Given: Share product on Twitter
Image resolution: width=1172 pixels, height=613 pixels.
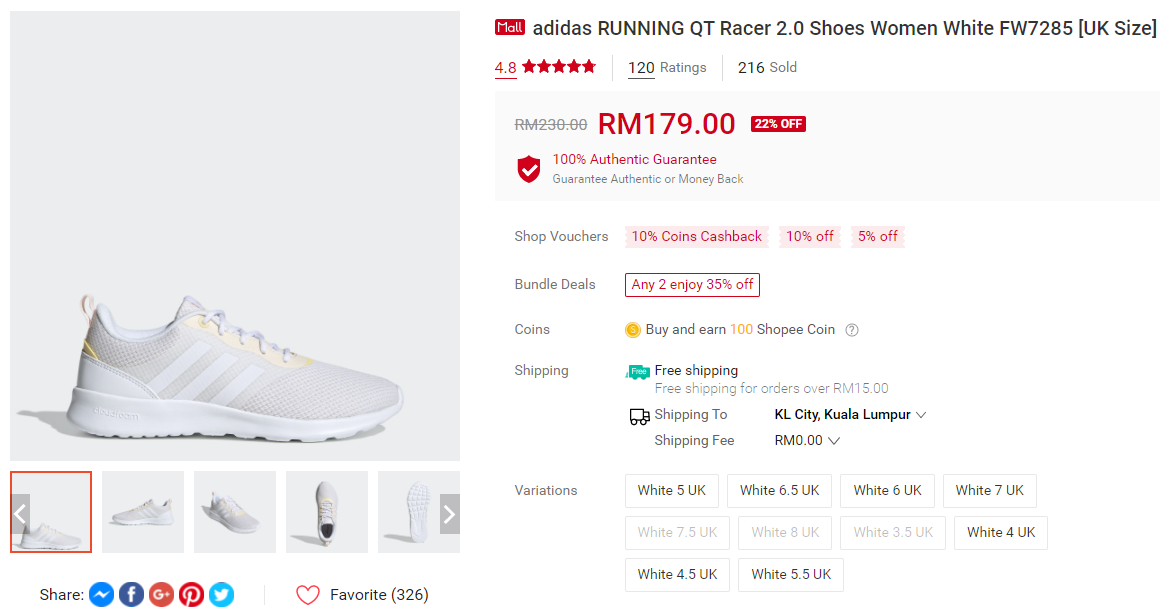Looking at the screenshot, I should (221, 595).
